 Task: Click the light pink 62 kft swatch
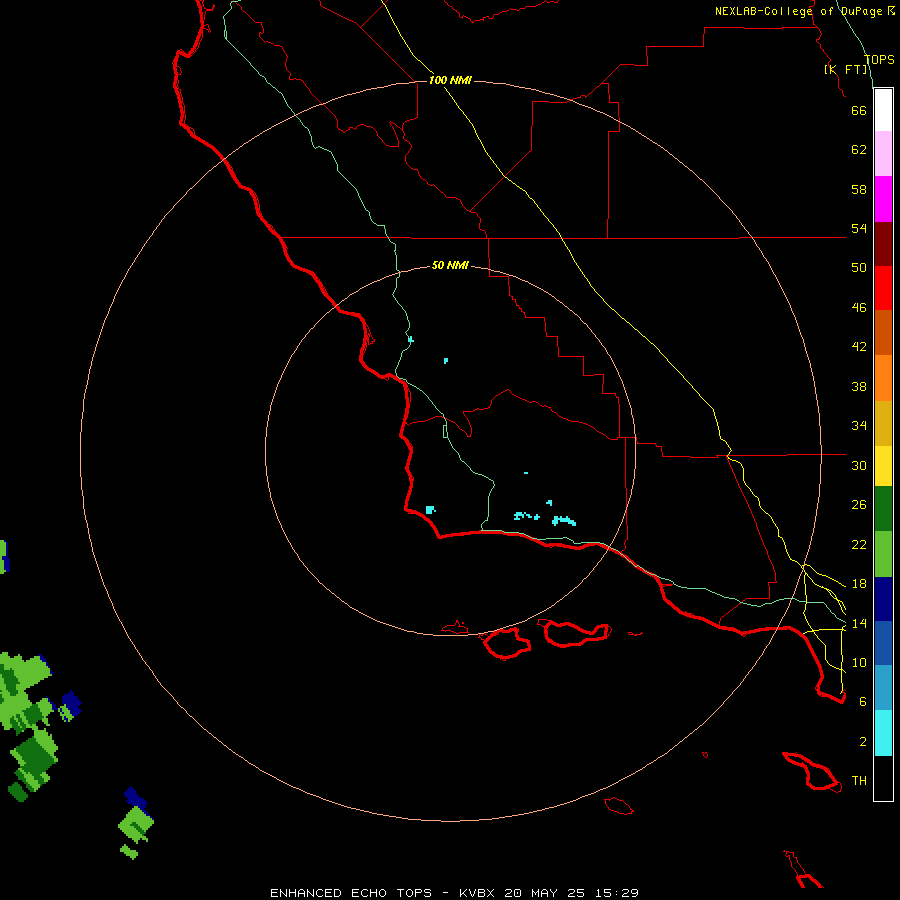click(883, 153)
